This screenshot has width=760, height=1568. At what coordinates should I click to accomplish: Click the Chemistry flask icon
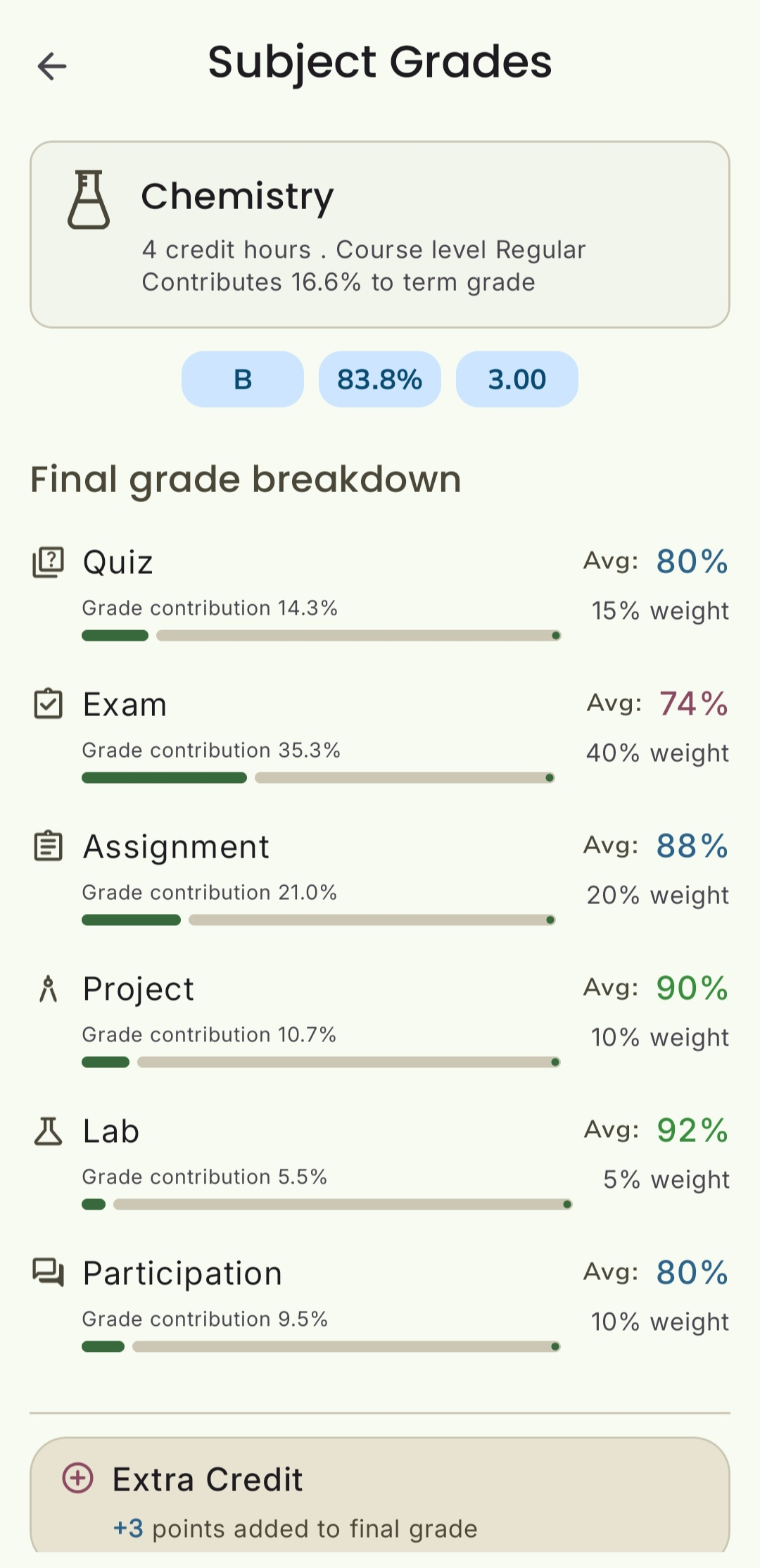pyautogui.click(x=89, y=200)
